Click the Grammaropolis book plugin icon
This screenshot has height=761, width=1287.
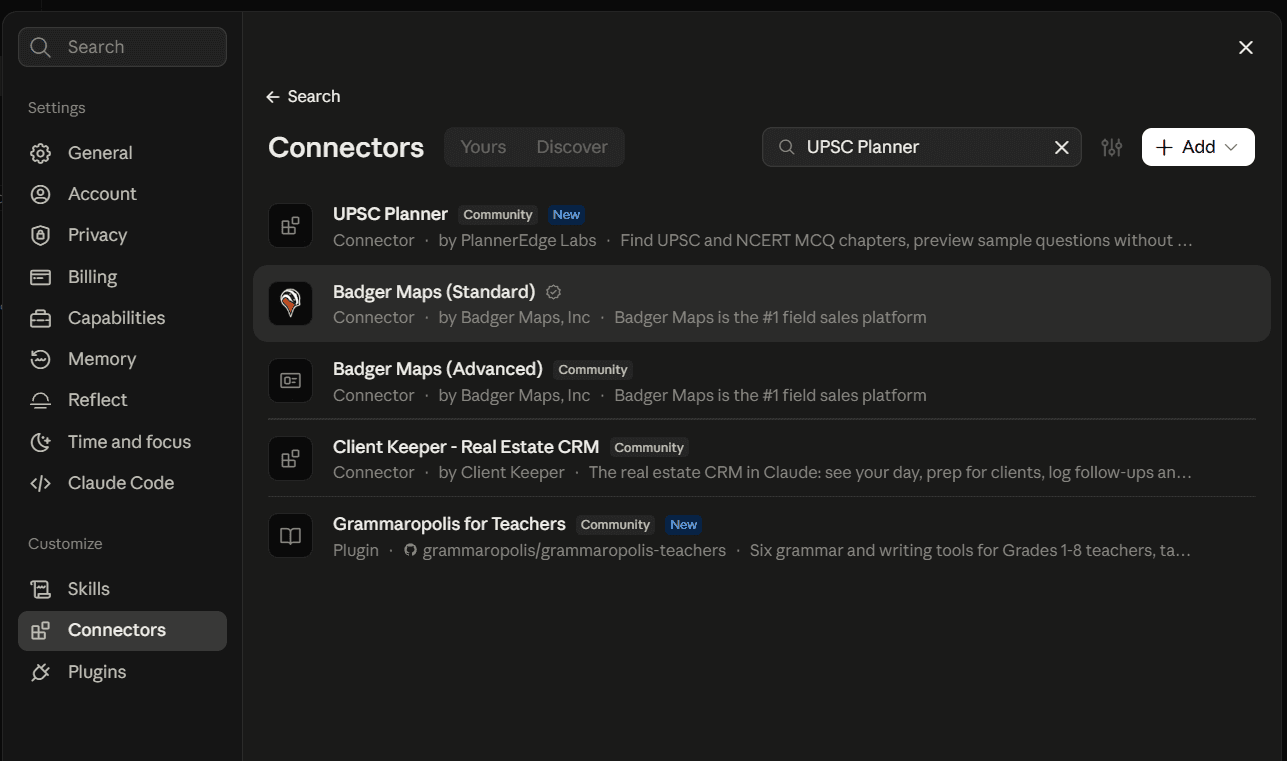[x=291, y=536]
